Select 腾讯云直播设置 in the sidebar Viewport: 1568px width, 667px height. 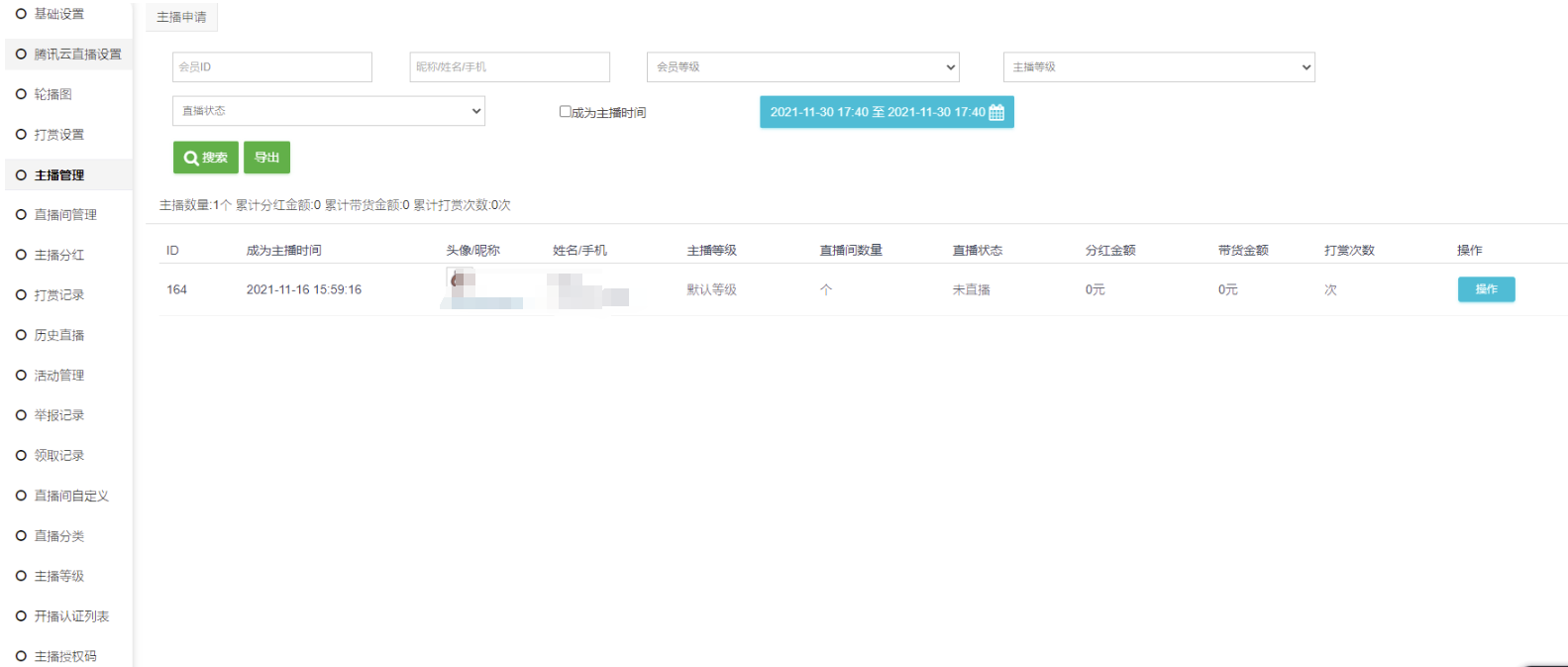point(77,55)
